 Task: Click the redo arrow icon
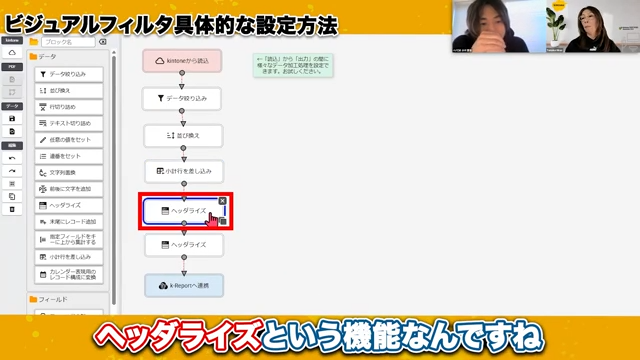12,171
